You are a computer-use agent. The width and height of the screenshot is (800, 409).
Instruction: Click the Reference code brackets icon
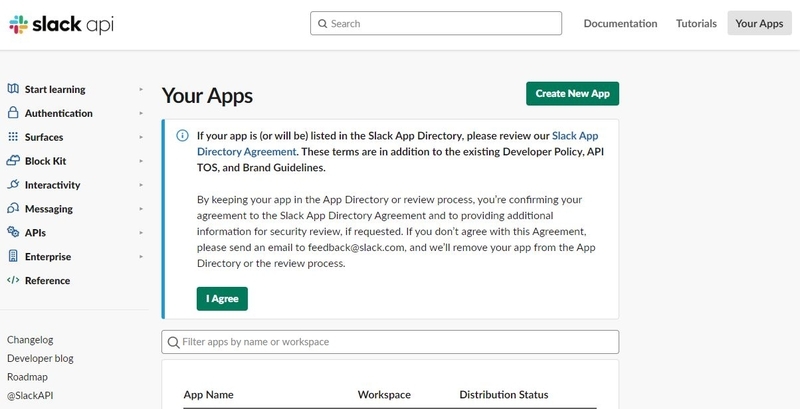pyautogui.click(x=13, y=280)
